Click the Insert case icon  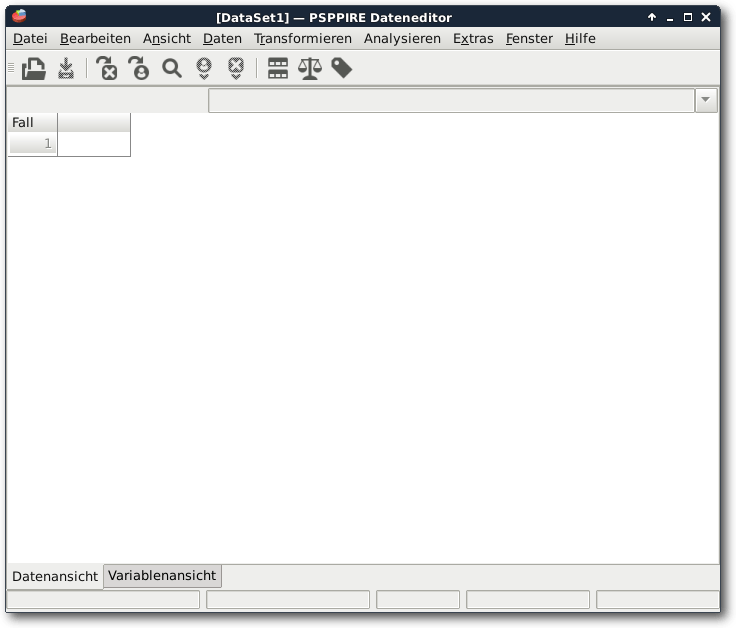pos(204,69)
